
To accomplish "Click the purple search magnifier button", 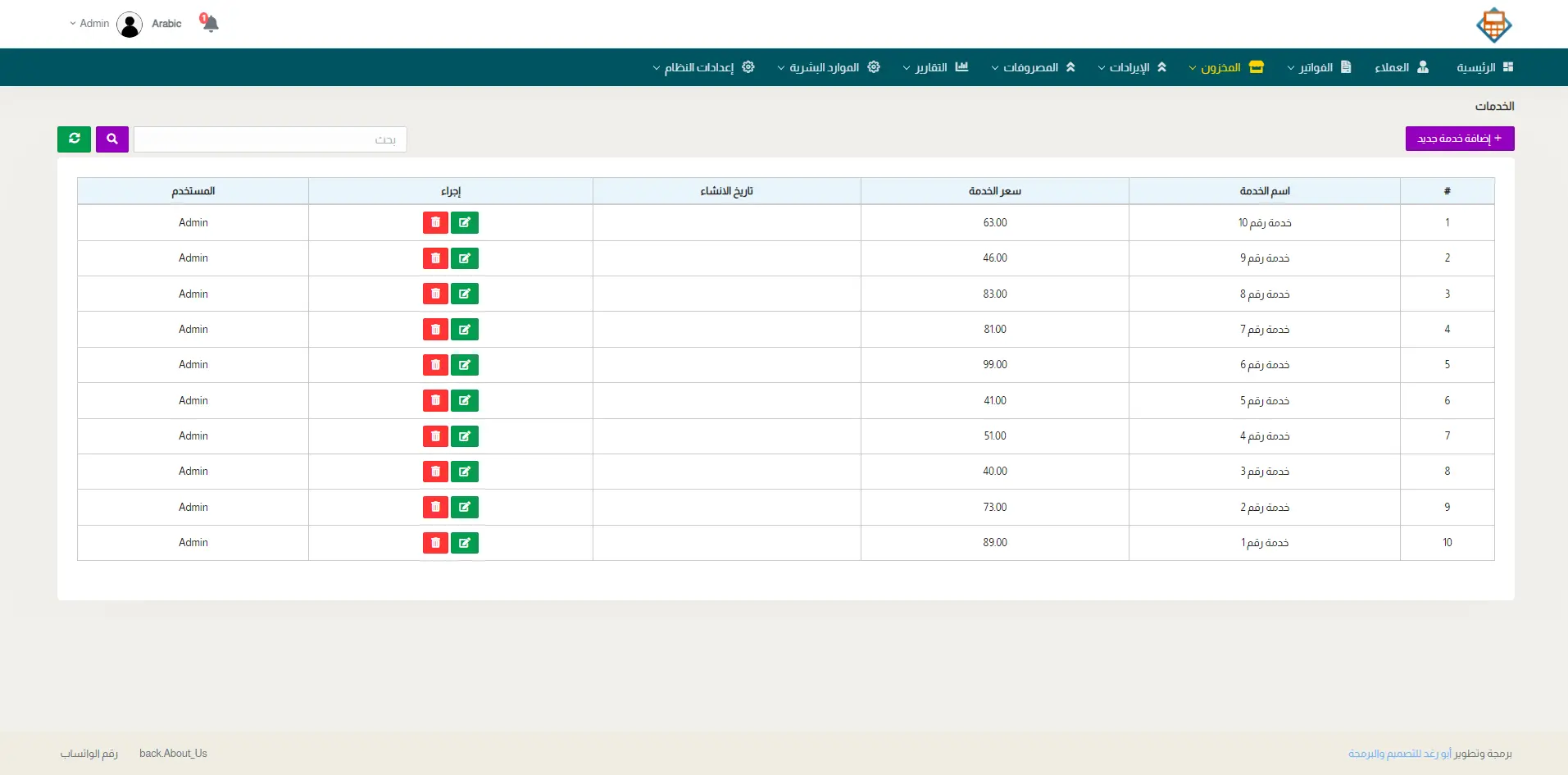I will click(112, 139).
